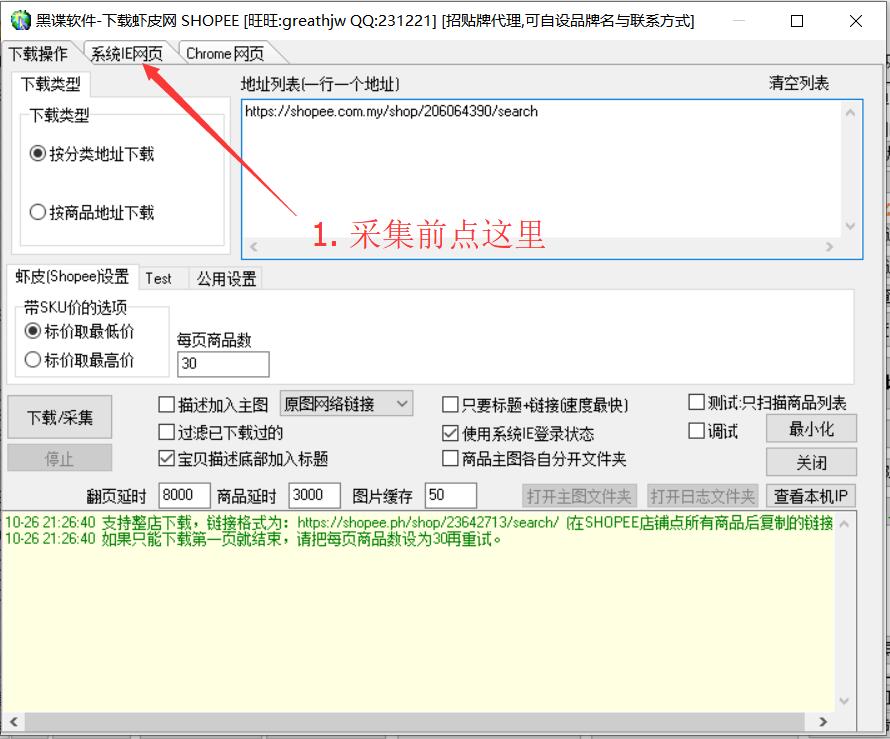This screenshot has width=890, height=739.
Task: Click 清空列表 to clear addresses
Action: tap(799, 83)
